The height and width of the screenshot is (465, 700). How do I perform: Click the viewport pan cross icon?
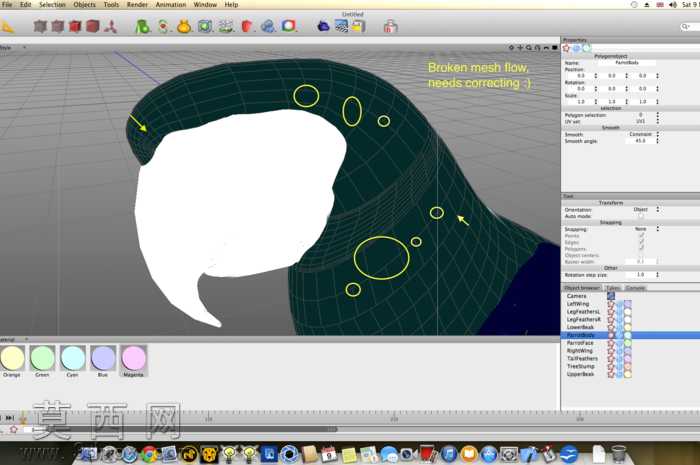(x=520, y=47)
